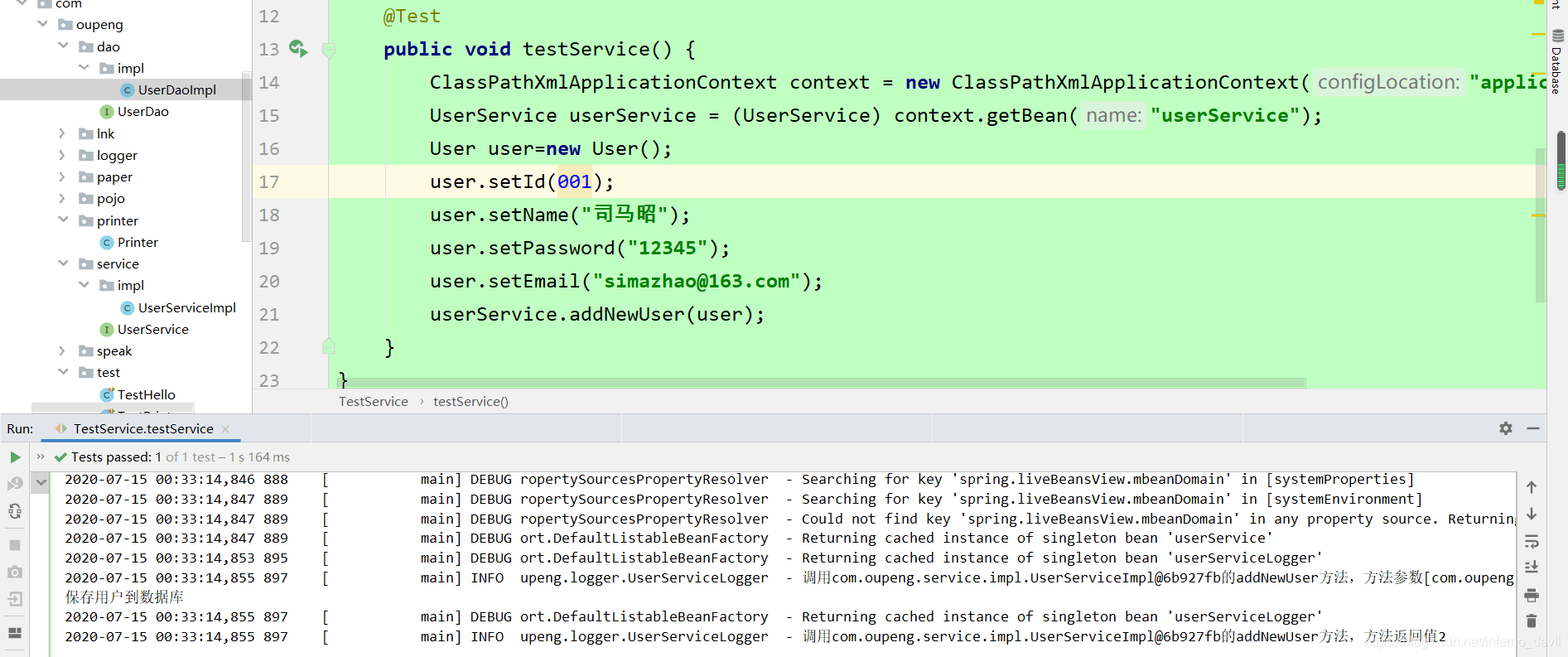This screenshot has width=1568, height=657.
Task: Click addNewUser call on line 21
Action: (x=626, y=314)
